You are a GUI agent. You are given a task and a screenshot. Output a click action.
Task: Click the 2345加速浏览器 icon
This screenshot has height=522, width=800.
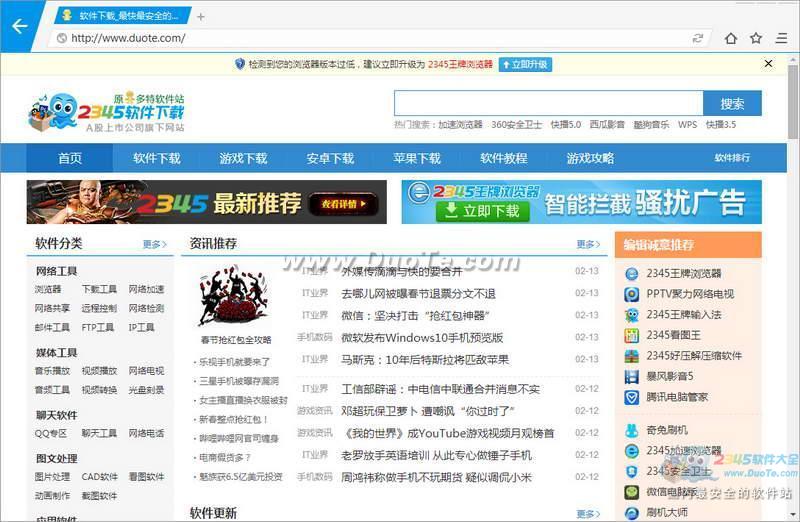(x=632, y=451)
